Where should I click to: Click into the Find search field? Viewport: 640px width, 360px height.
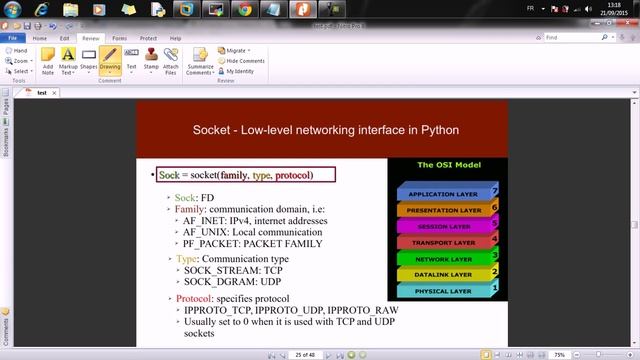572,37
